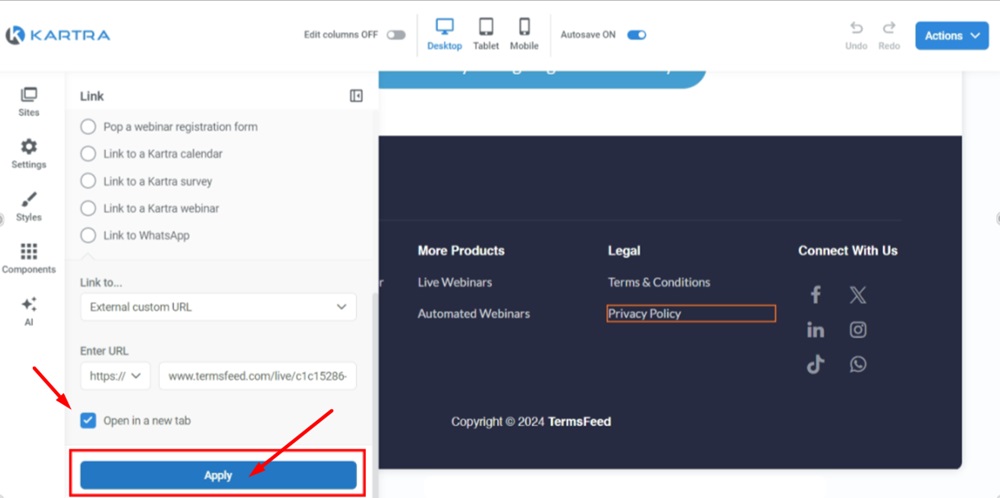The image size is (1000, 498).
Task: Redo the last change
Action: (889, 36)
